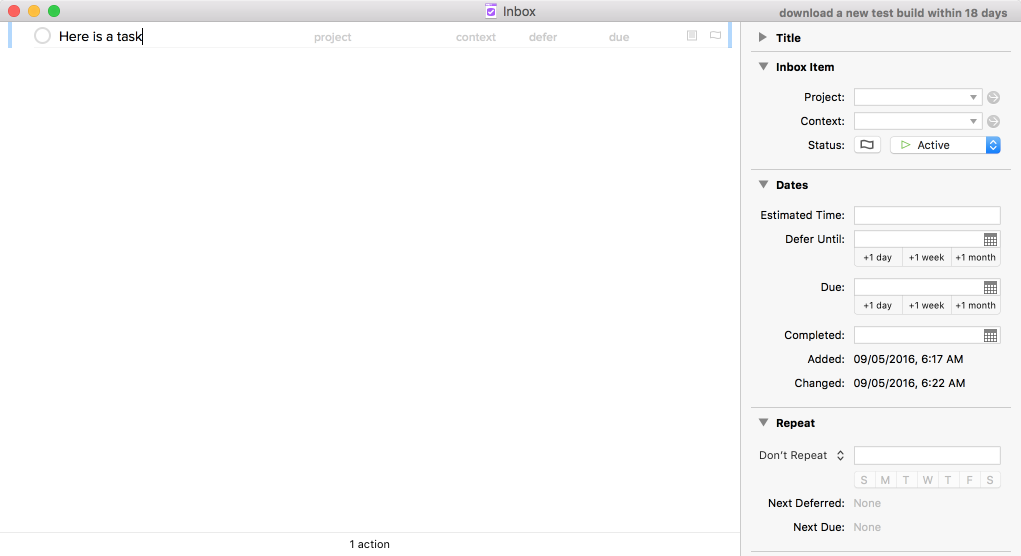
Task: Add +1 week to Defer Until
Action: [926, 257]
